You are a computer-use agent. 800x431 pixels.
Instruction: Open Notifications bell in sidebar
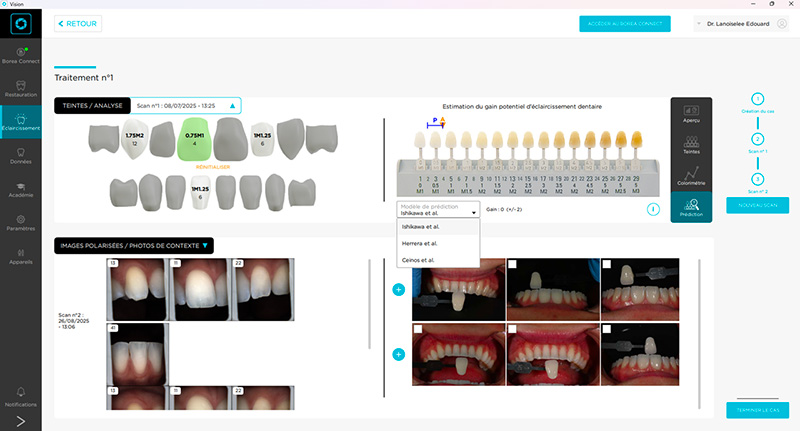(20, 396)
